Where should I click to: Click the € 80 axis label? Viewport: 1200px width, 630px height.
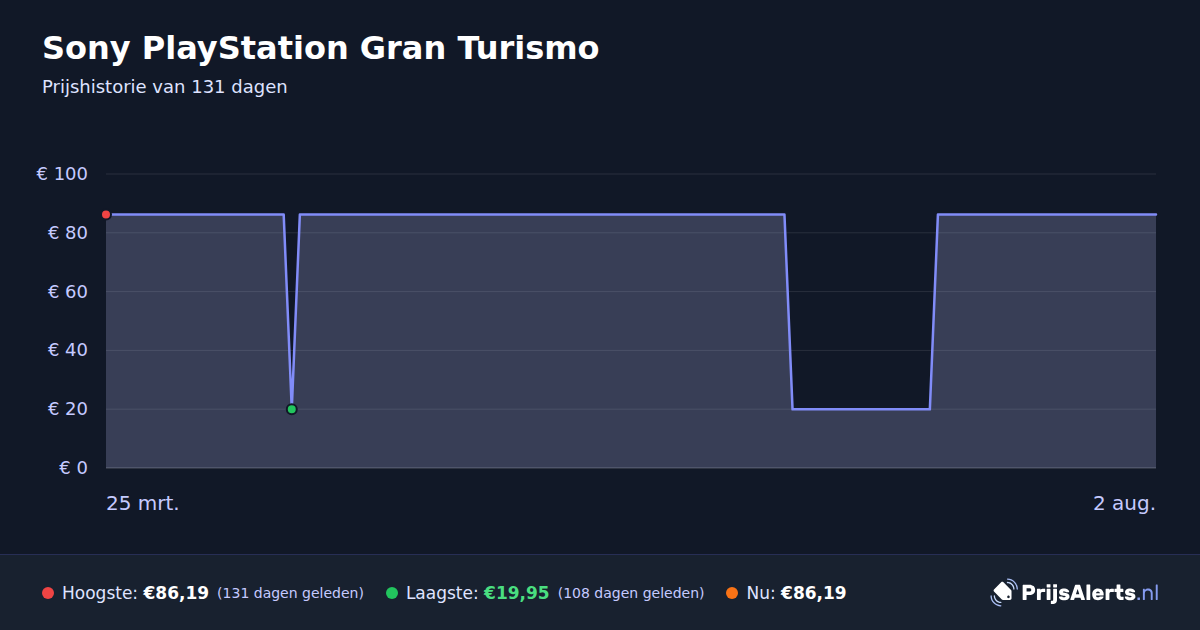coord(67,233)
